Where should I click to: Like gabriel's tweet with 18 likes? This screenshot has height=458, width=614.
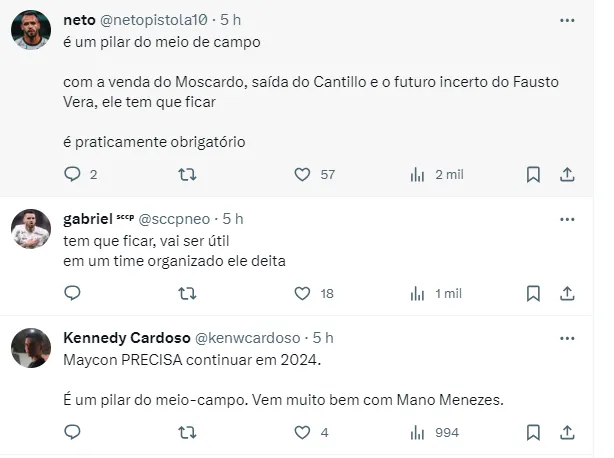click(302, 293)
